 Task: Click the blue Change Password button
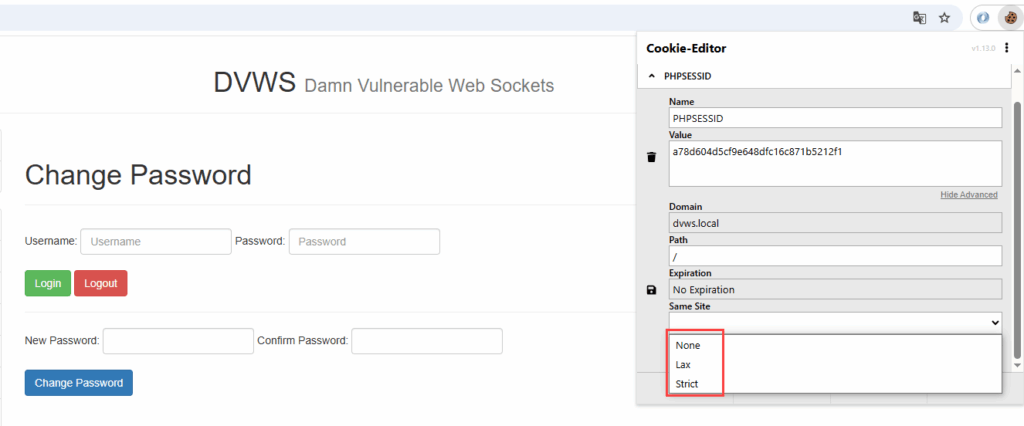coord(78,383)
